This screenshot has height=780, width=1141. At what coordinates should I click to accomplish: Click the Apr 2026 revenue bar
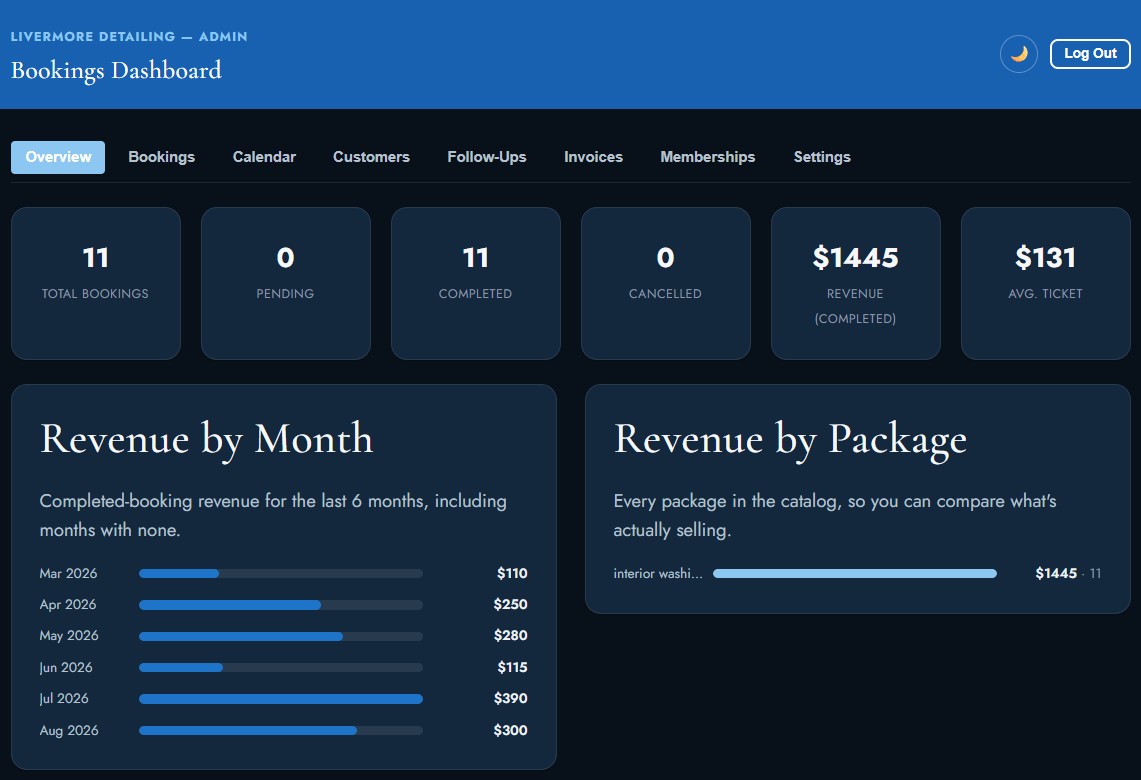click(x=280, y=605)
